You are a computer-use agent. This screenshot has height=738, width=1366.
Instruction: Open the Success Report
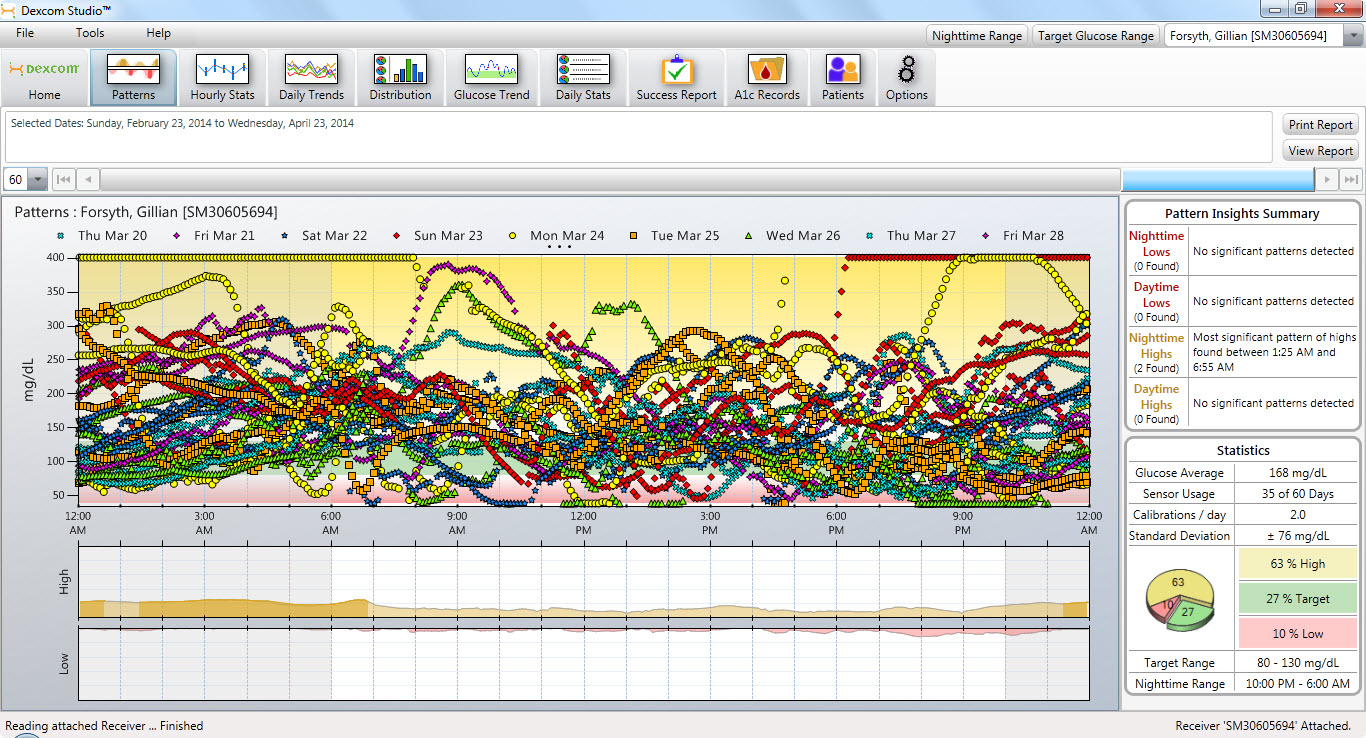676,78
